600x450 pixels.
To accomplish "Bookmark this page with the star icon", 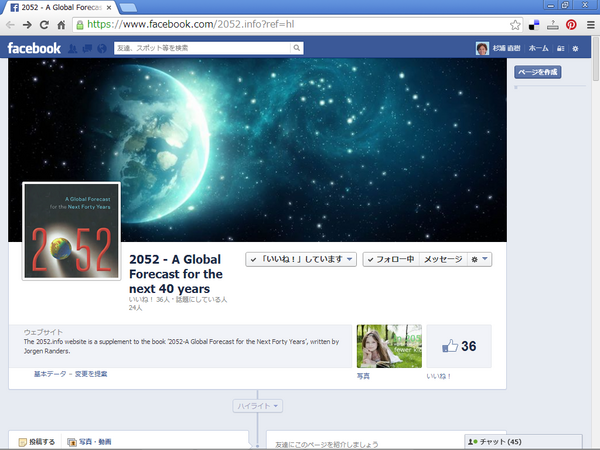I will point(515,25).
